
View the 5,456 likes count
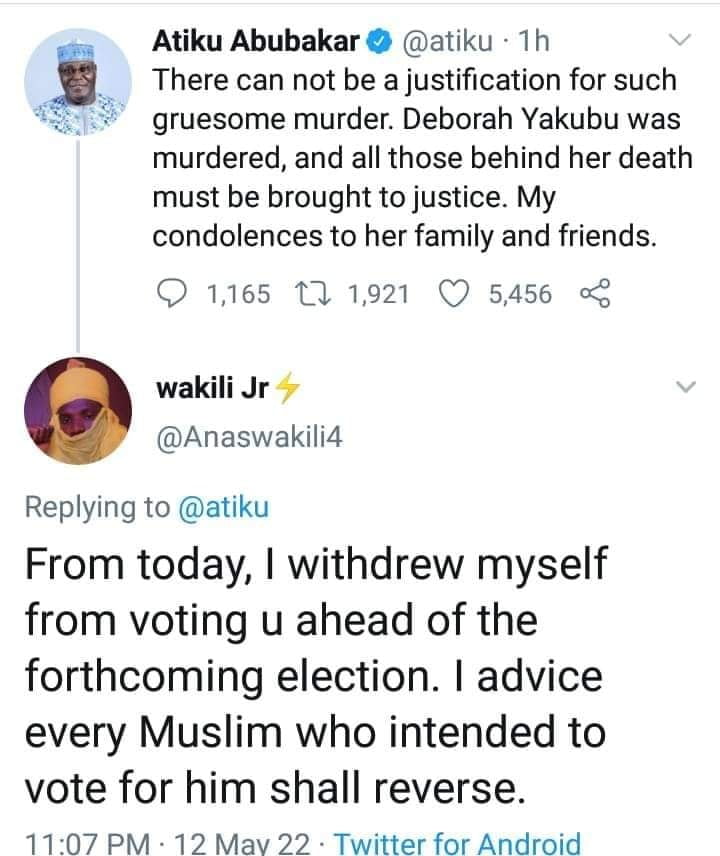click(520, 294)
